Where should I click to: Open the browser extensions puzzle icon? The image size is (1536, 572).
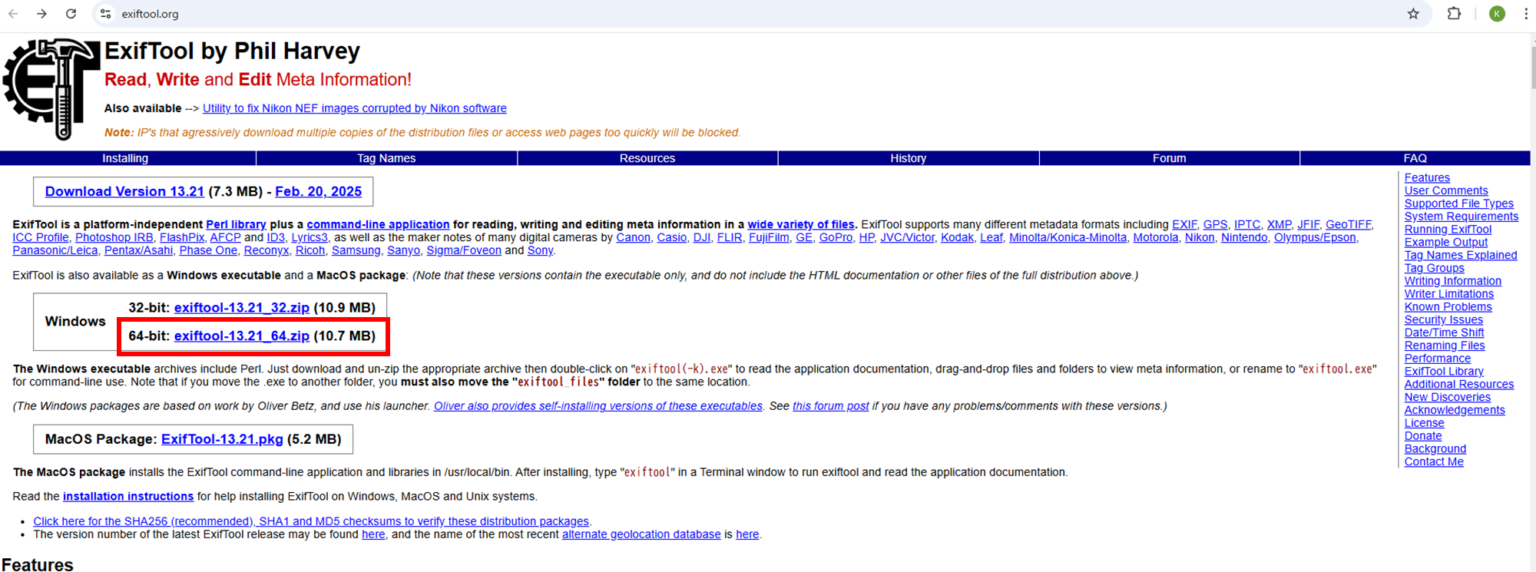tap(1454, 14)
